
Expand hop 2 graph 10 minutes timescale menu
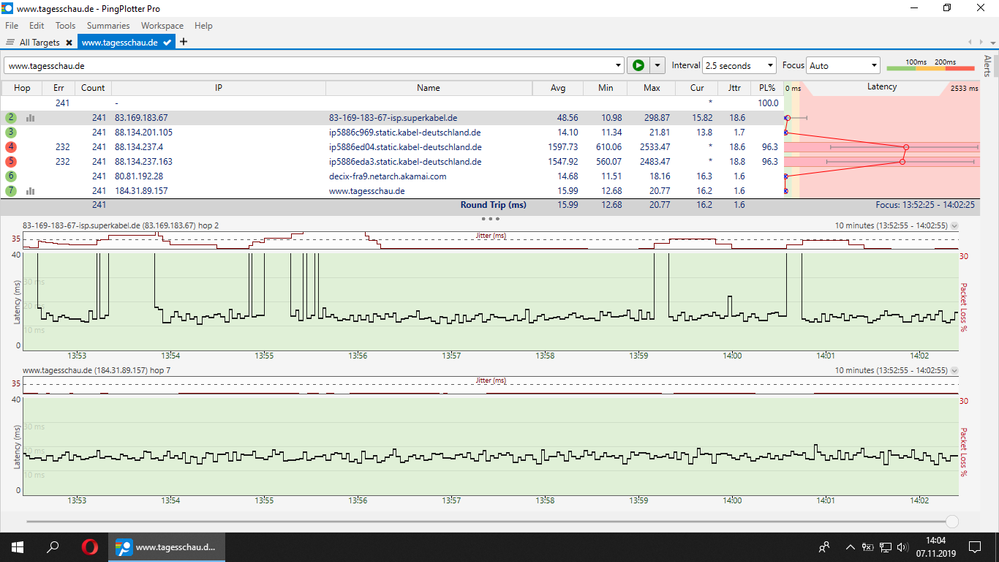point(954,226)
